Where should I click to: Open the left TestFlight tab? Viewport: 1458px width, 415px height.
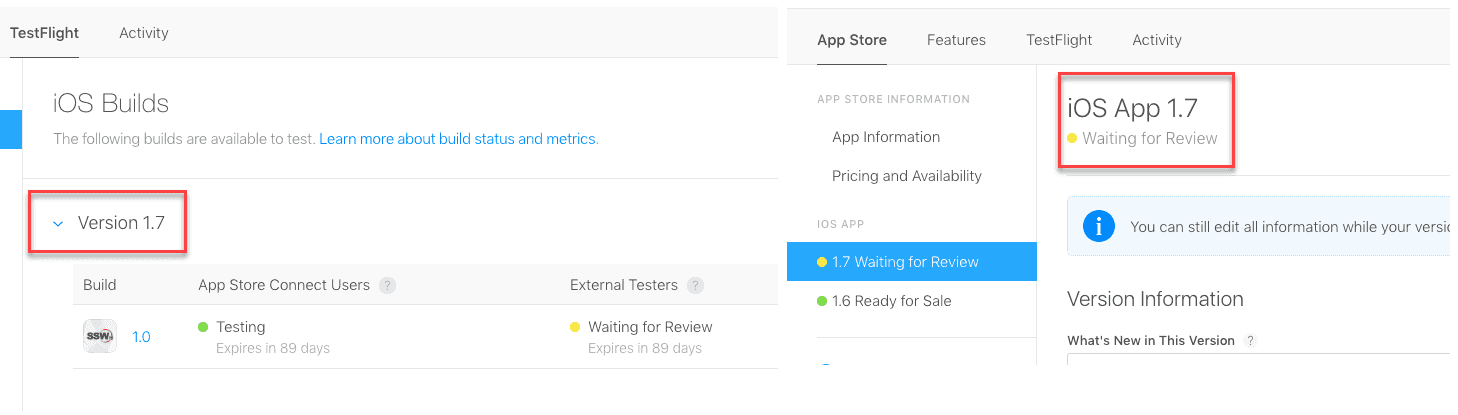pyautogui.click(x=44, y=33)
